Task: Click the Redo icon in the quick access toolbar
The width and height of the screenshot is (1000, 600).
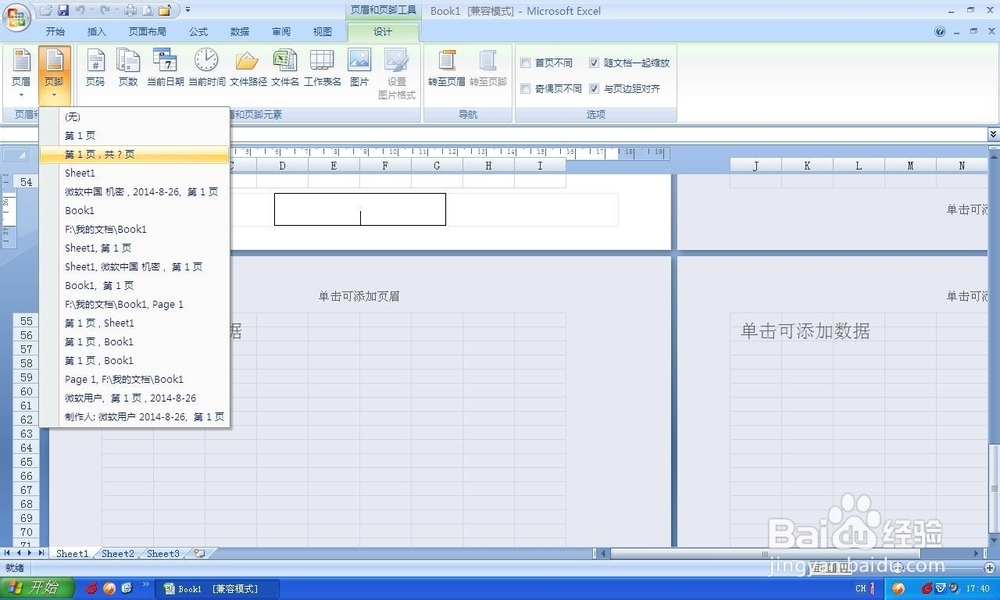Action: pyautogui.click(x=105, y=10)
